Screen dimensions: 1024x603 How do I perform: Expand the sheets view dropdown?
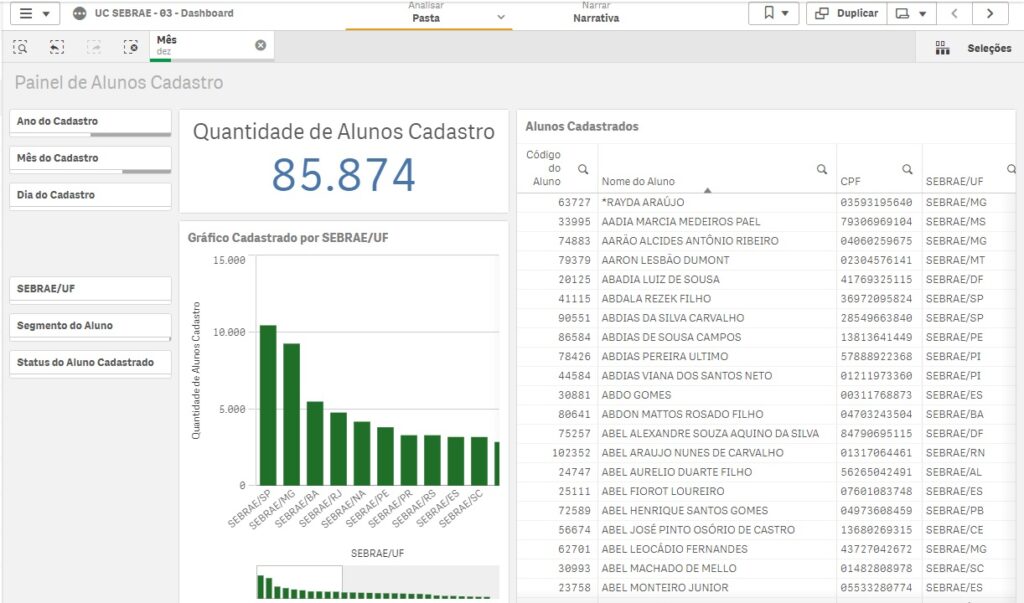pos(909,13)
